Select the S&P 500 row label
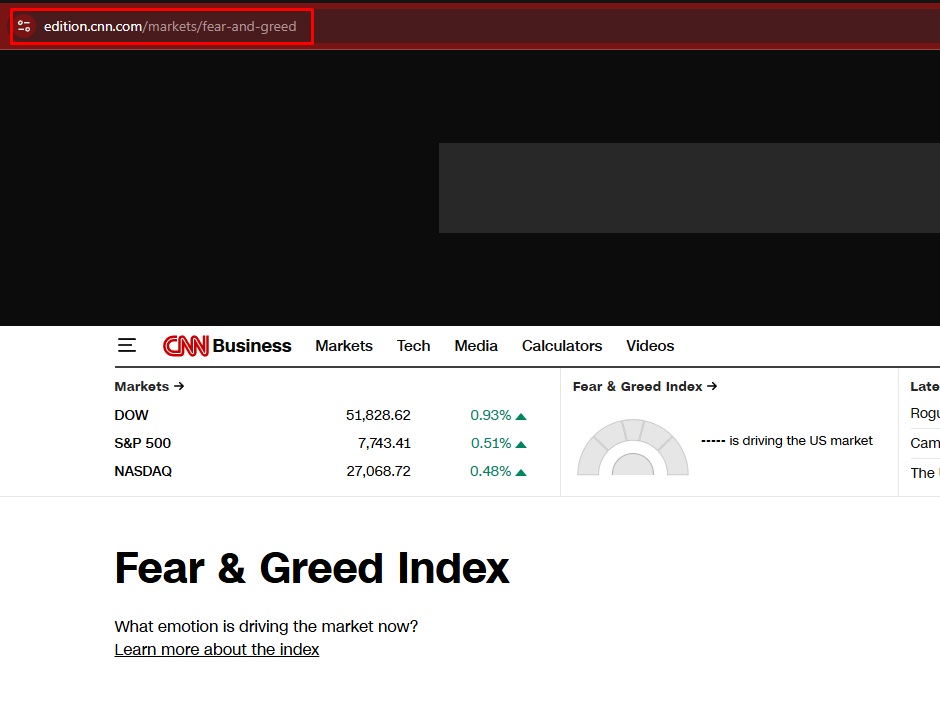Viewport: 940px width, 728px height. click(143, 443)
